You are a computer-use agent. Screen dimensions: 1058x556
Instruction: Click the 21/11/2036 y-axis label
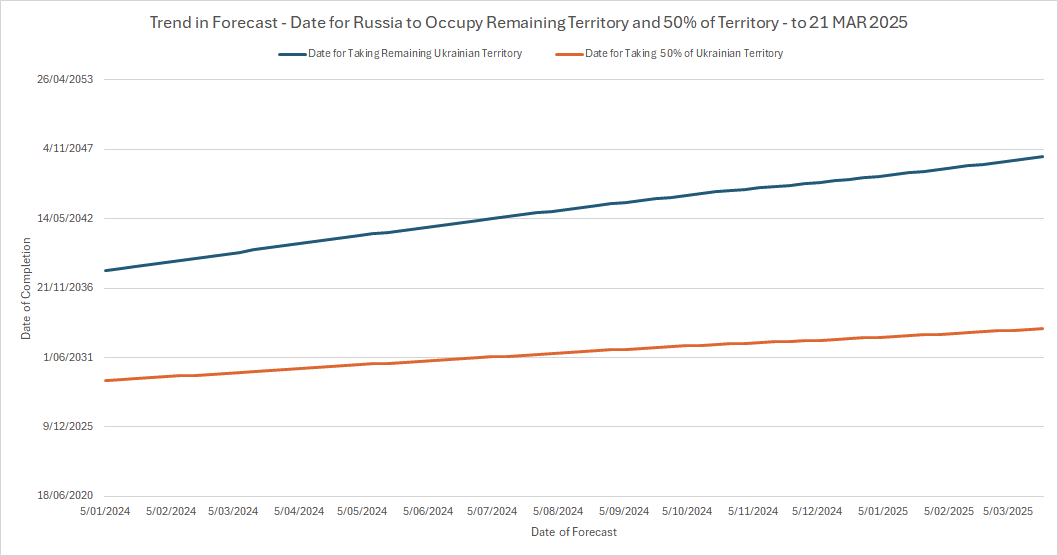tap(65, 288)
